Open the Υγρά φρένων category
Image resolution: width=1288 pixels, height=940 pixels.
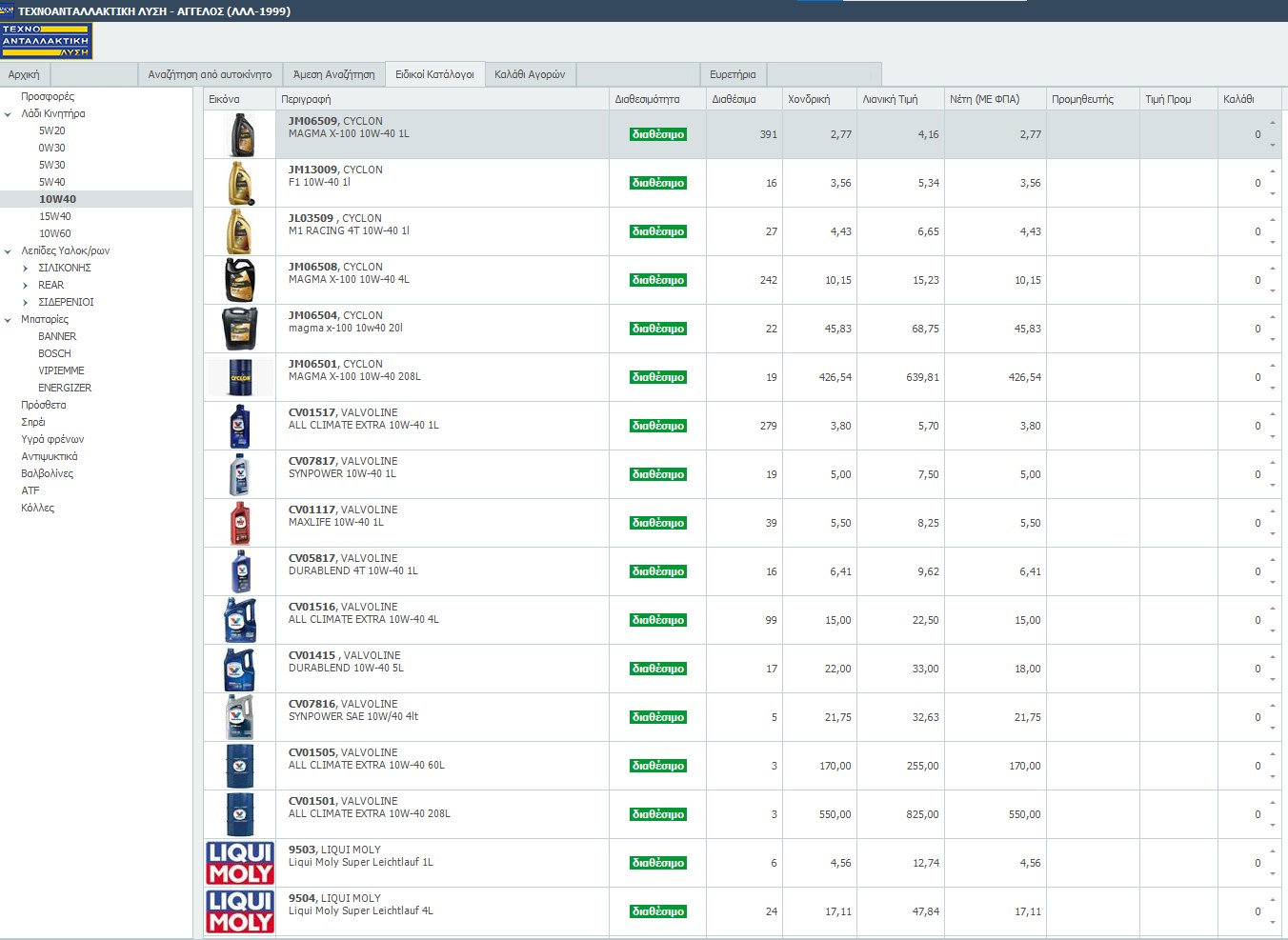[52, 439]
